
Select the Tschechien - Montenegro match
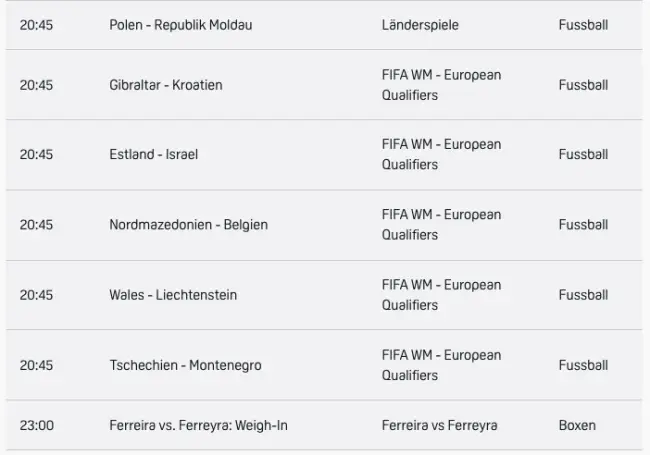point(185,365)
